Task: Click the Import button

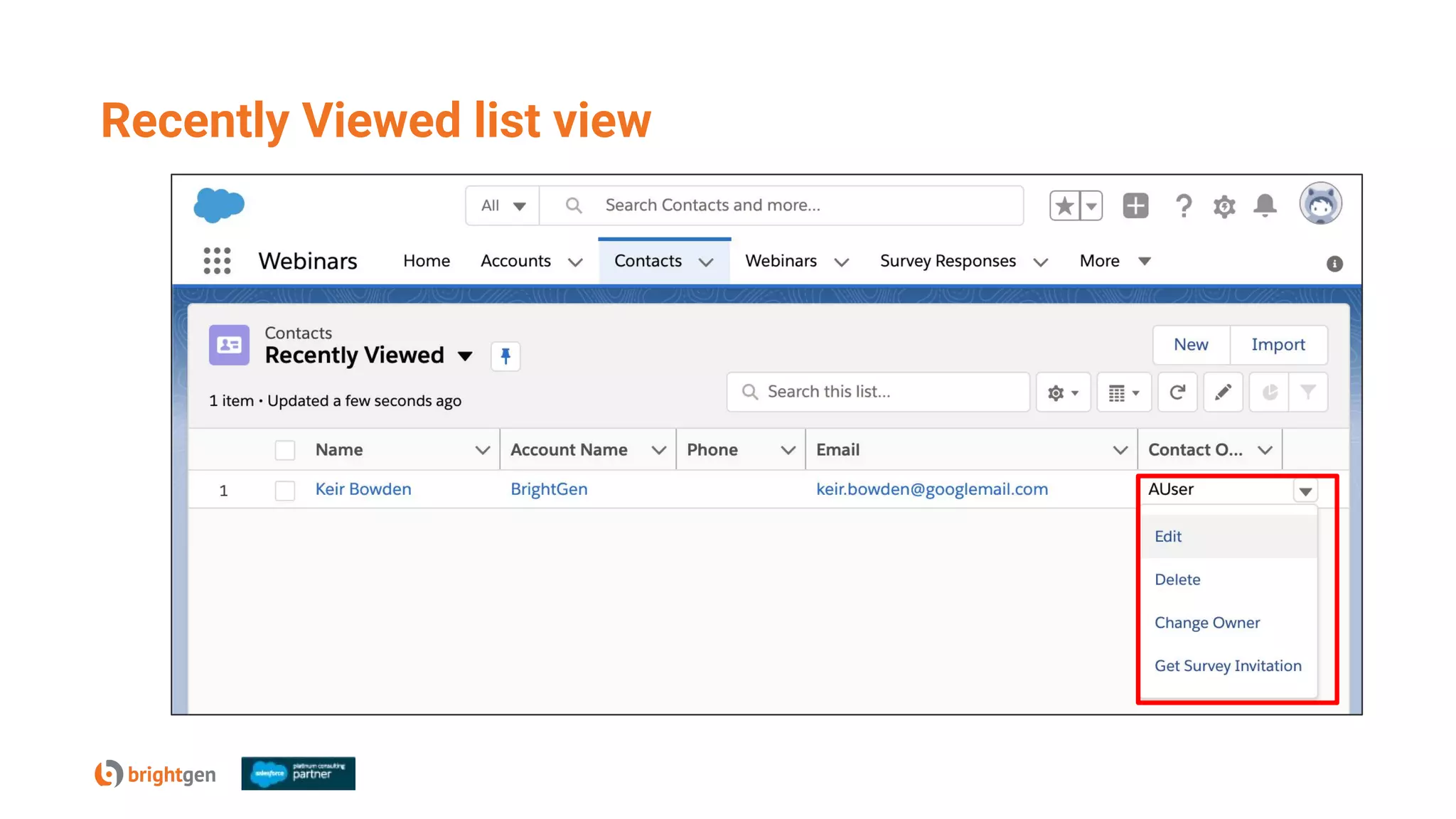Action: 1278,345
